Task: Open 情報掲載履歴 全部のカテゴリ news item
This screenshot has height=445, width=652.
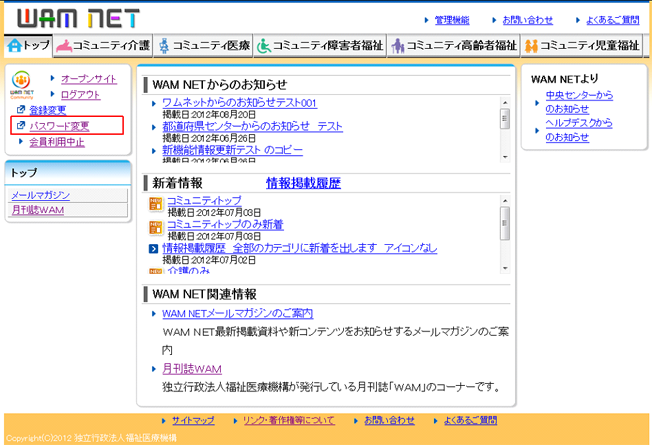Action: (x=300, y=248)
